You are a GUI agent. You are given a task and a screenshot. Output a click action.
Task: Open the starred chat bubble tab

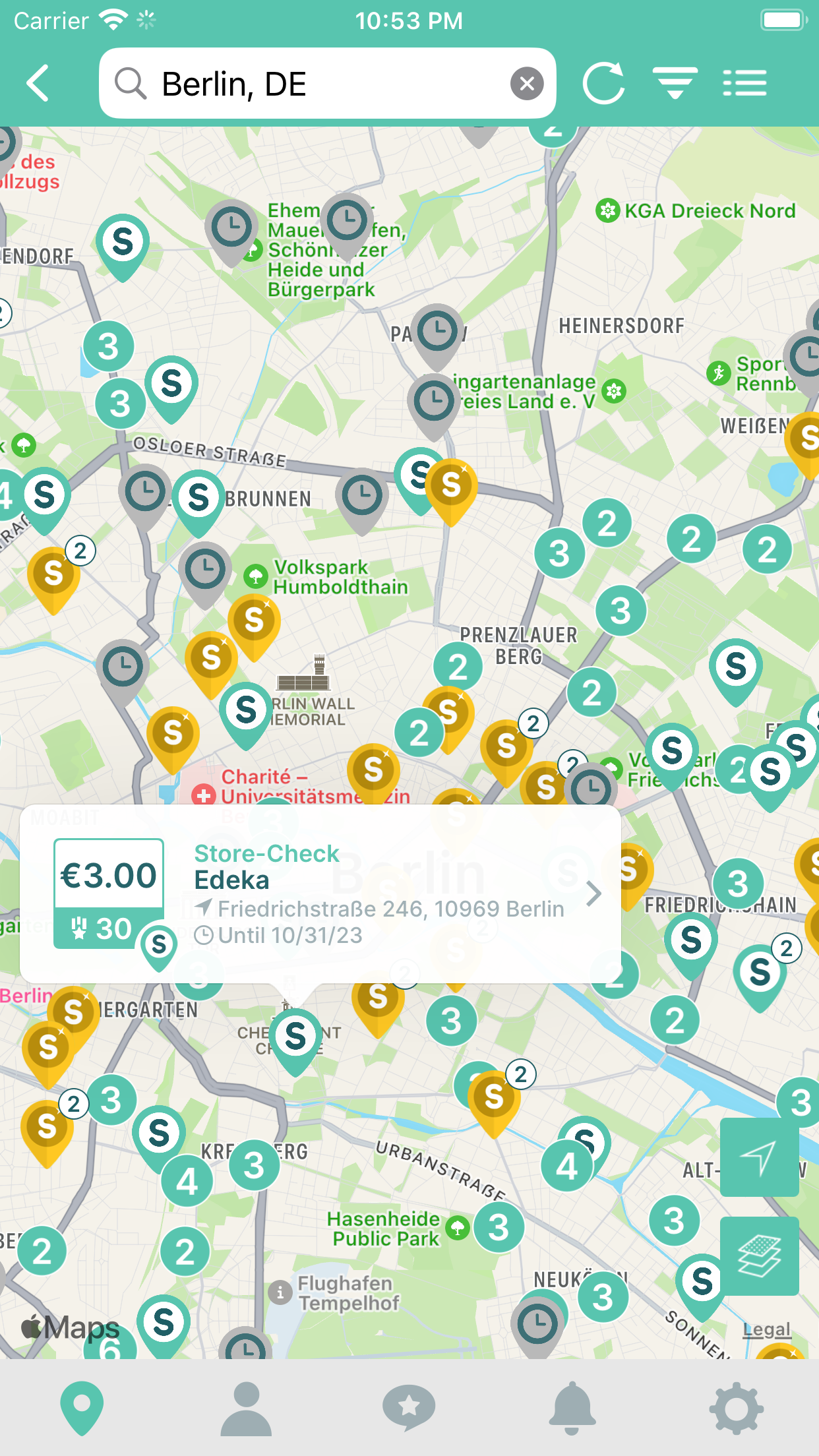[409, 1408]
